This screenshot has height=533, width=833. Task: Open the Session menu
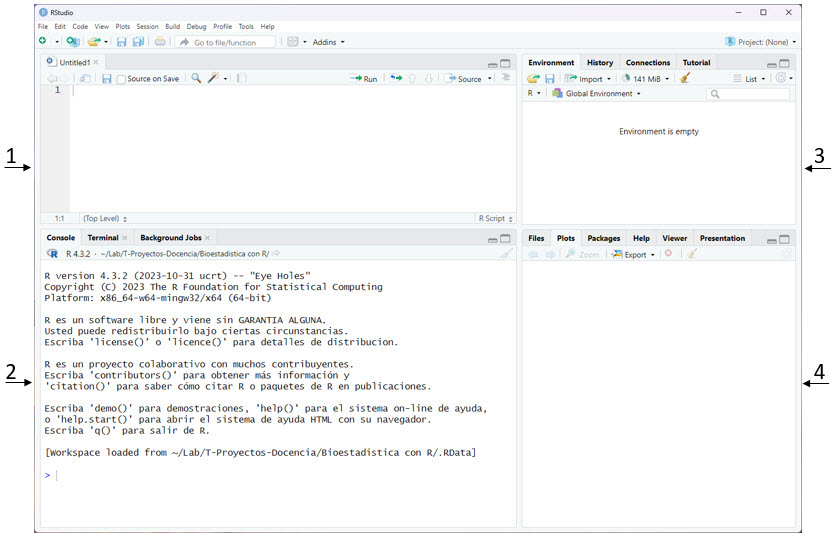[x=147, y=26]
